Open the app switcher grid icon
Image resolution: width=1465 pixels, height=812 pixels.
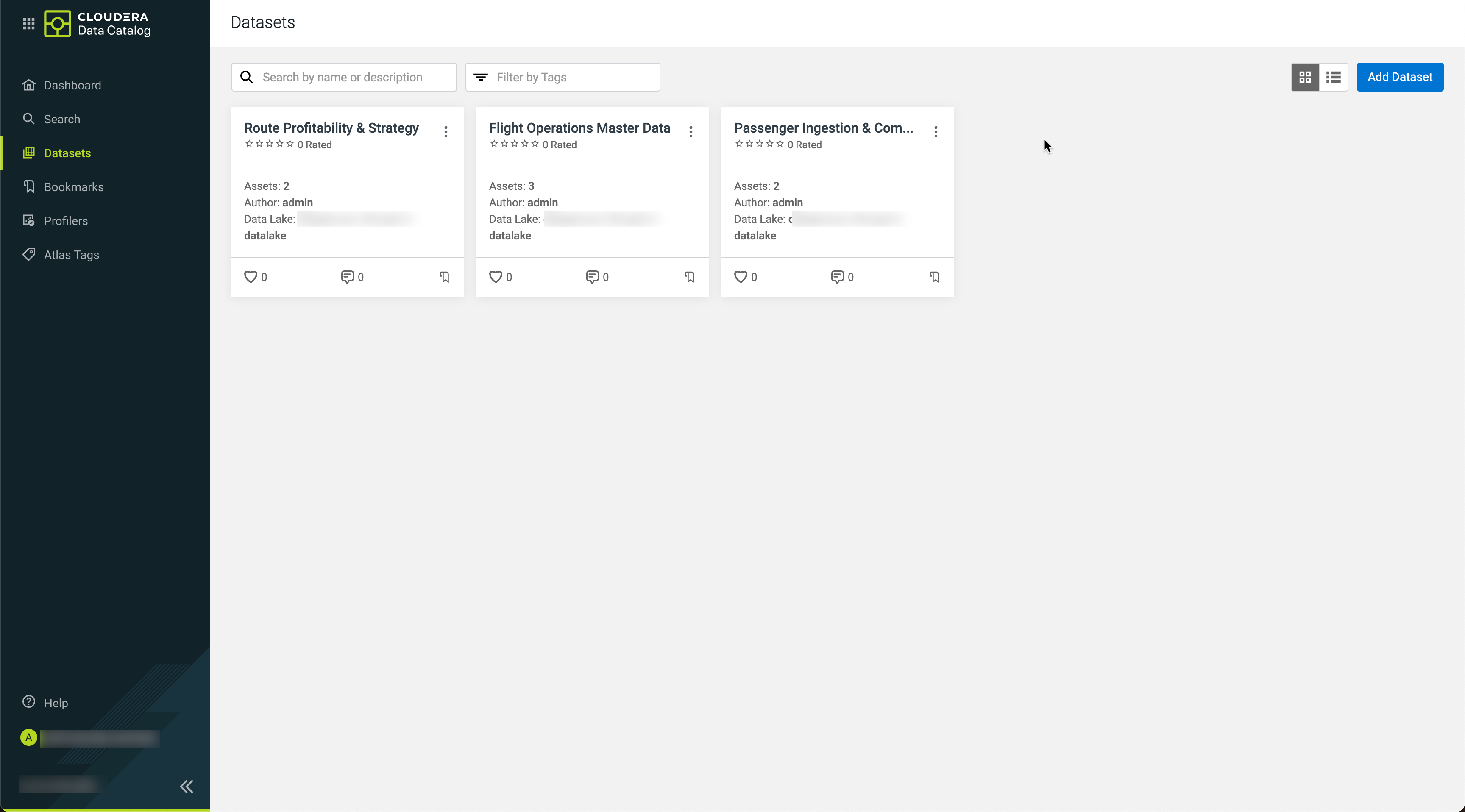[28, 24]
